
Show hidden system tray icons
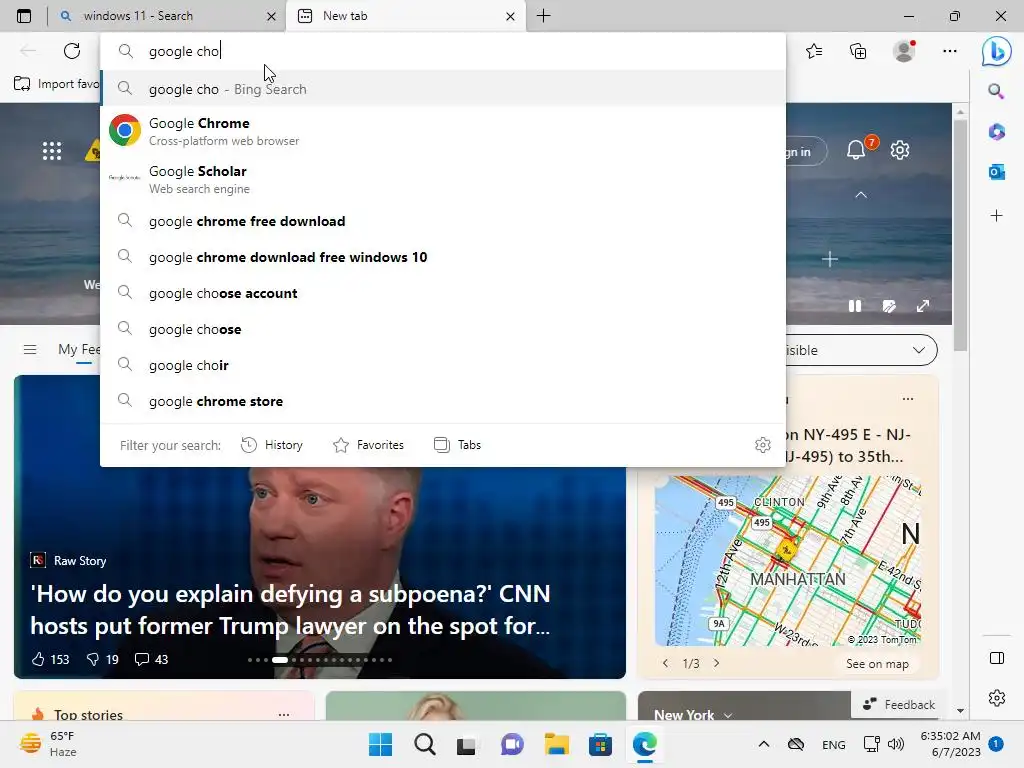click(763, 744)
